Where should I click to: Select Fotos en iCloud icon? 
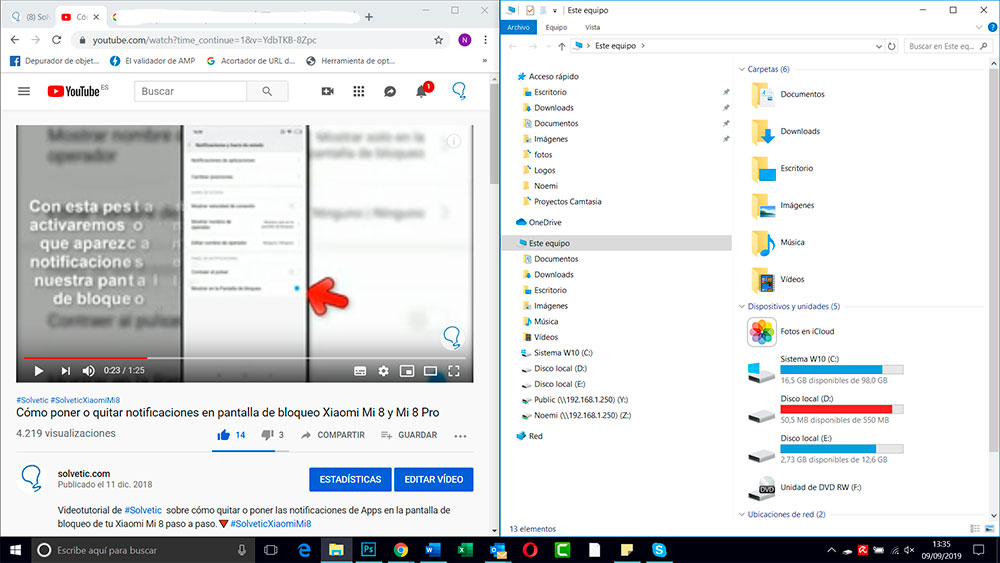tap(762, 332)
